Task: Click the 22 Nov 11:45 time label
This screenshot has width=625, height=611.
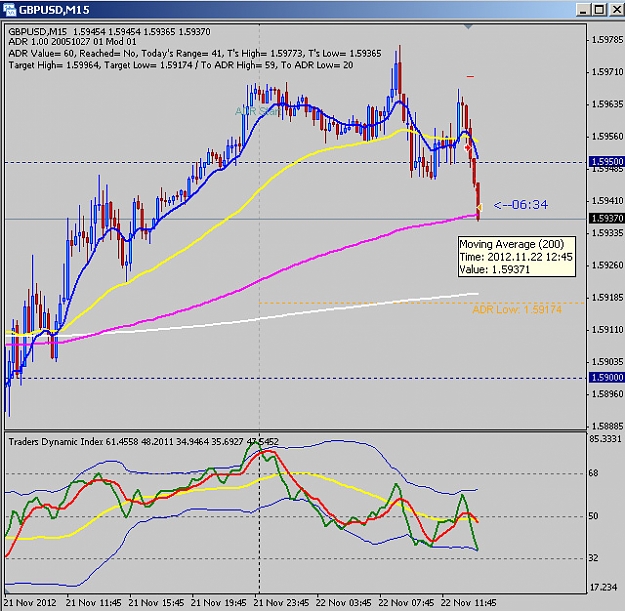Action: pos(469,602)
